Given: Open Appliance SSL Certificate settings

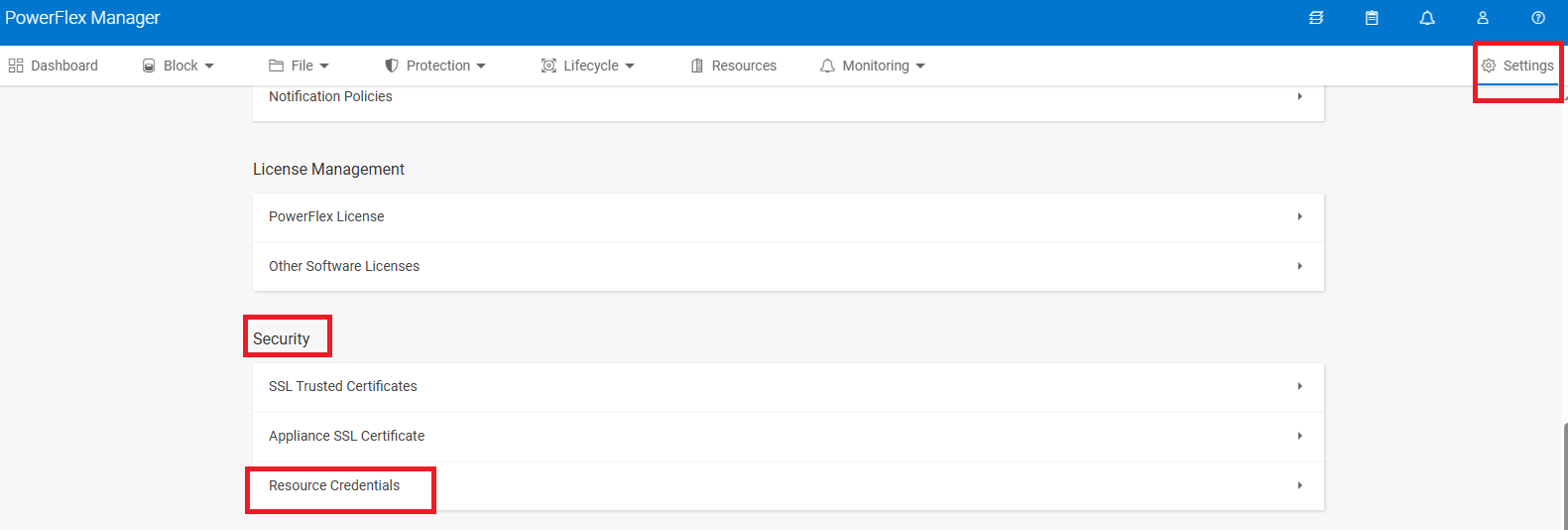Looking at the screenshot, I should 346,436.
